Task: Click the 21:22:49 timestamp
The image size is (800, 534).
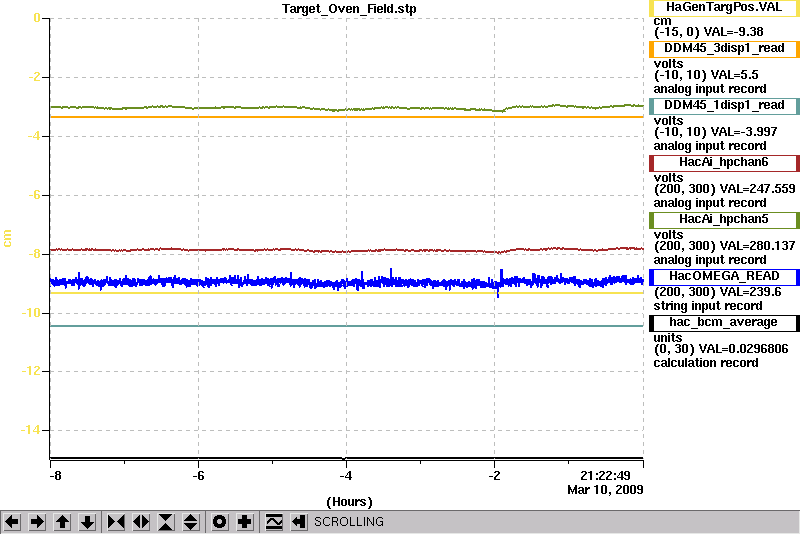Action: click(606, 476)
